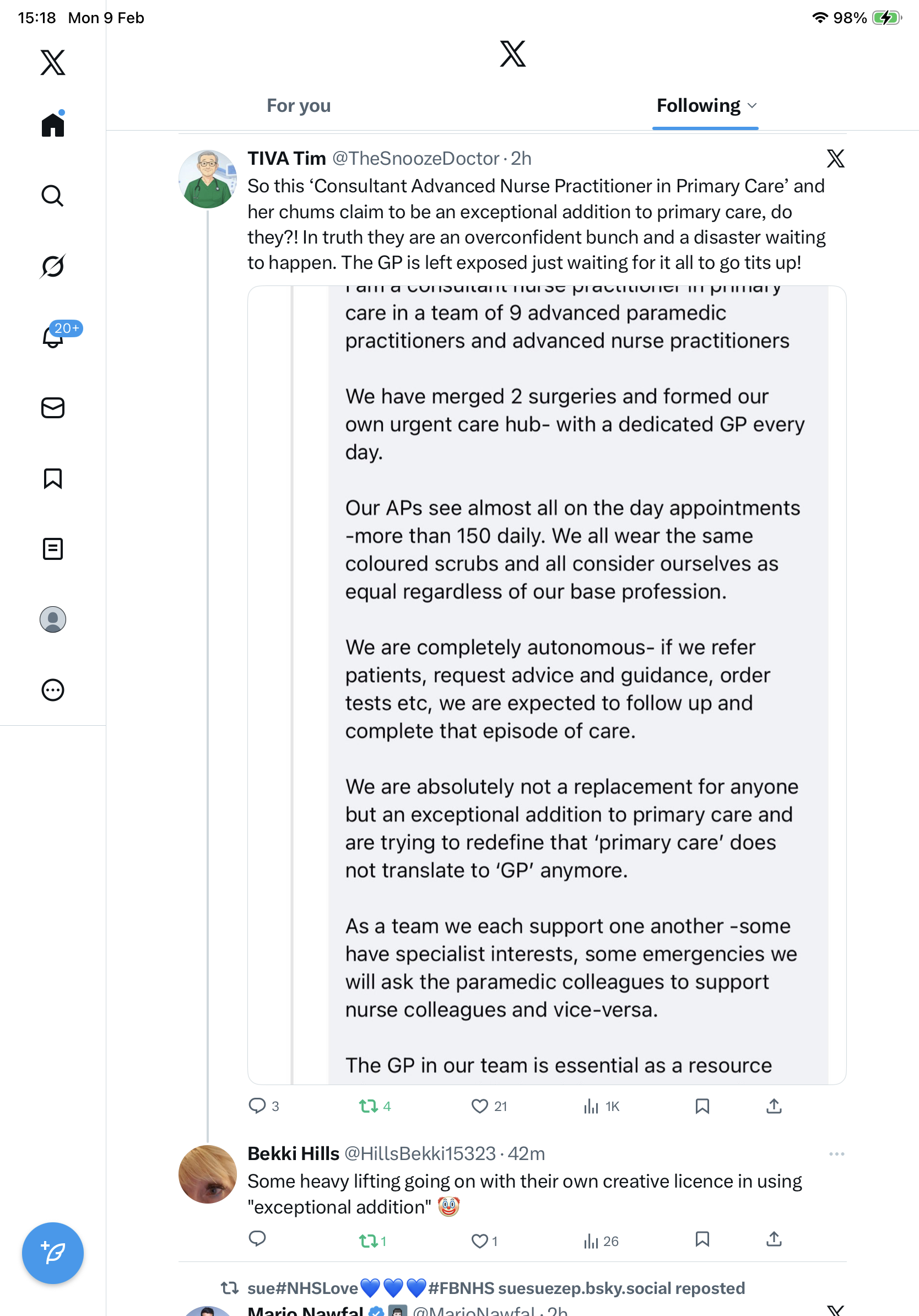This screenshot has width=919, height=1316.
Task: Open Grok menu on TIVA Tim's post
Action: pyautogui.click(x=835, y=159)
